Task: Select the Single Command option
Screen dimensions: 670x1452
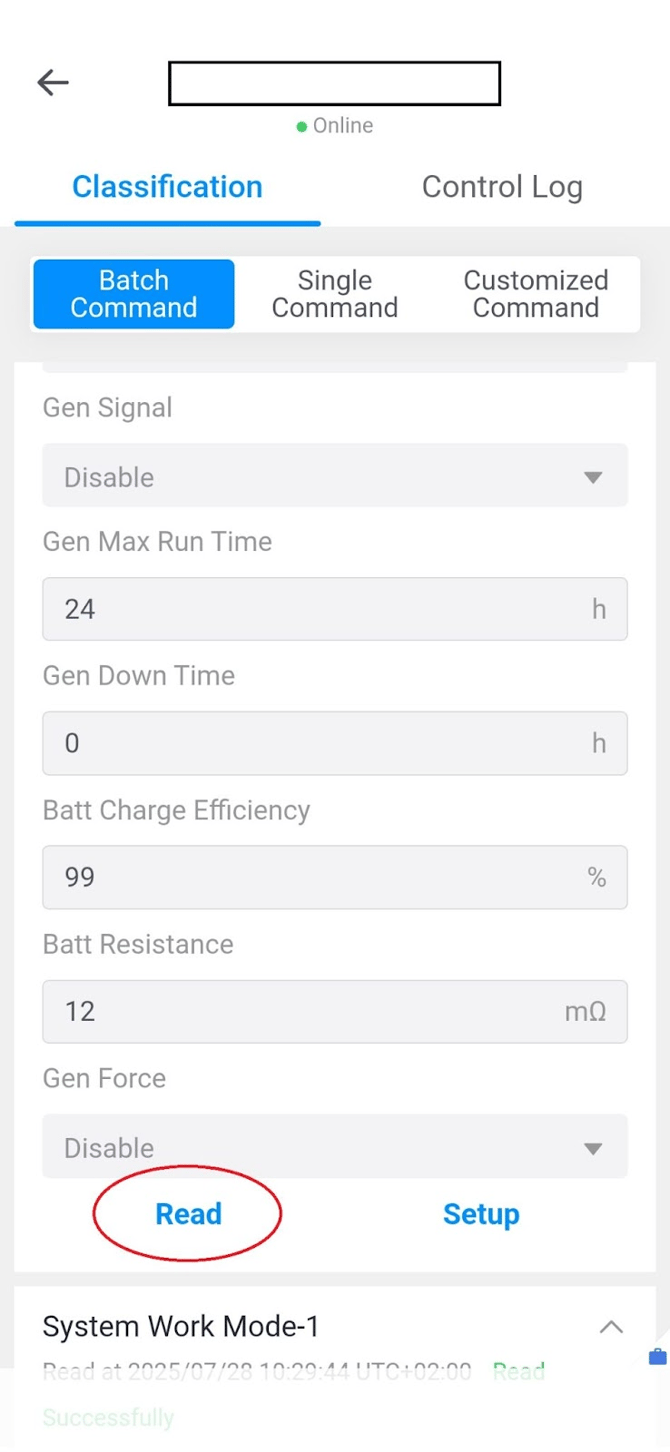Action: [335, 294]
